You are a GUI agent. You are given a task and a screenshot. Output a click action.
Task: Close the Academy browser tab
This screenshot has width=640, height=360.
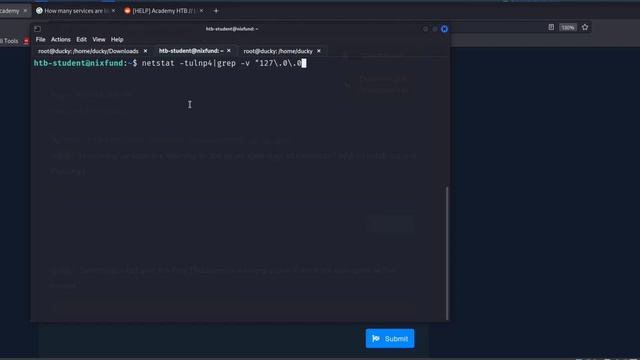pos(25,11)
